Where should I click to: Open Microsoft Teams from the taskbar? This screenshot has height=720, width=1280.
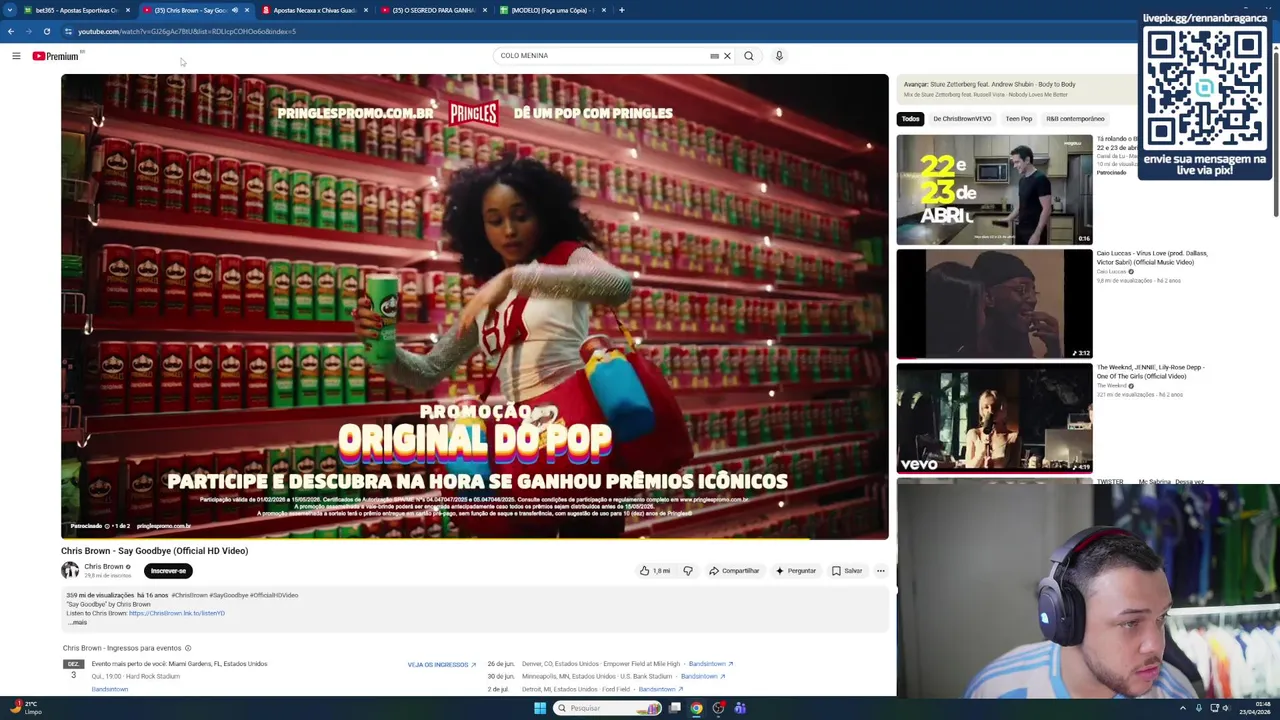click(x=740, y=708)
